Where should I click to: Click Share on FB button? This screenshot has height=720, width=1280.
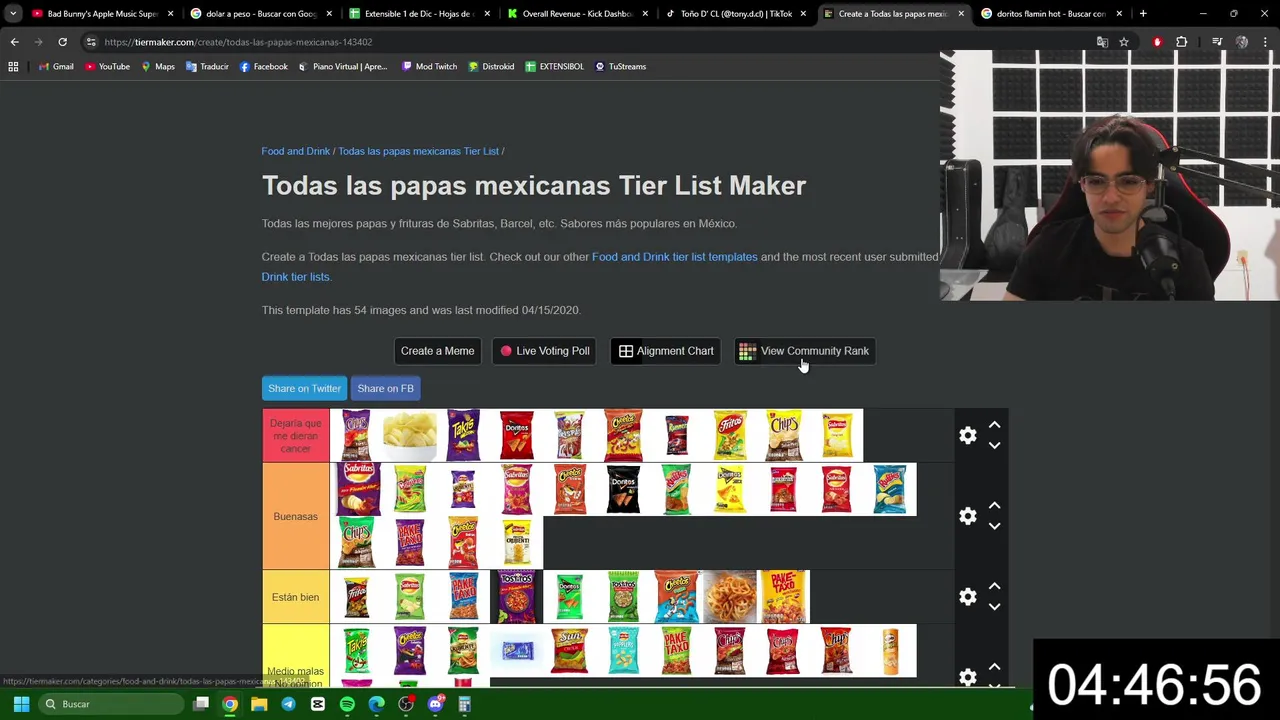click(385, 388)
